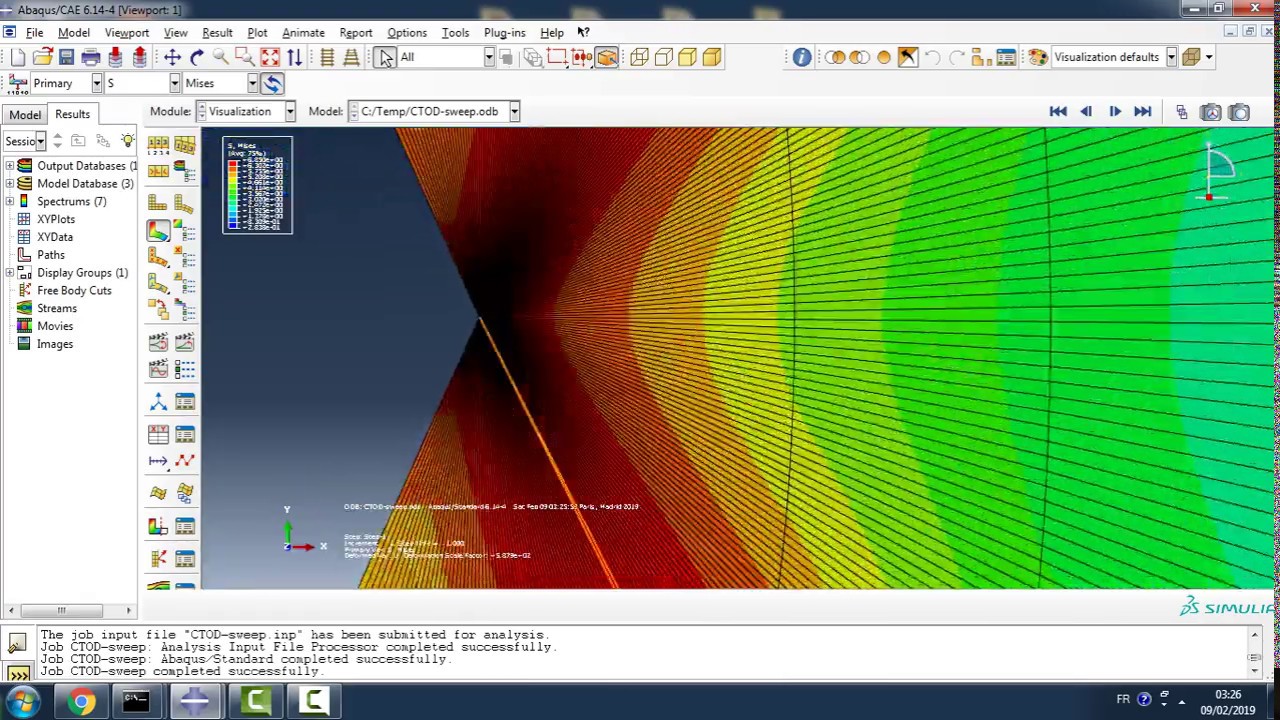The image size is (1280, 720).
Task: Click the Plot Contours on Deformed Shape icon
Action: (x=158, y=230)
